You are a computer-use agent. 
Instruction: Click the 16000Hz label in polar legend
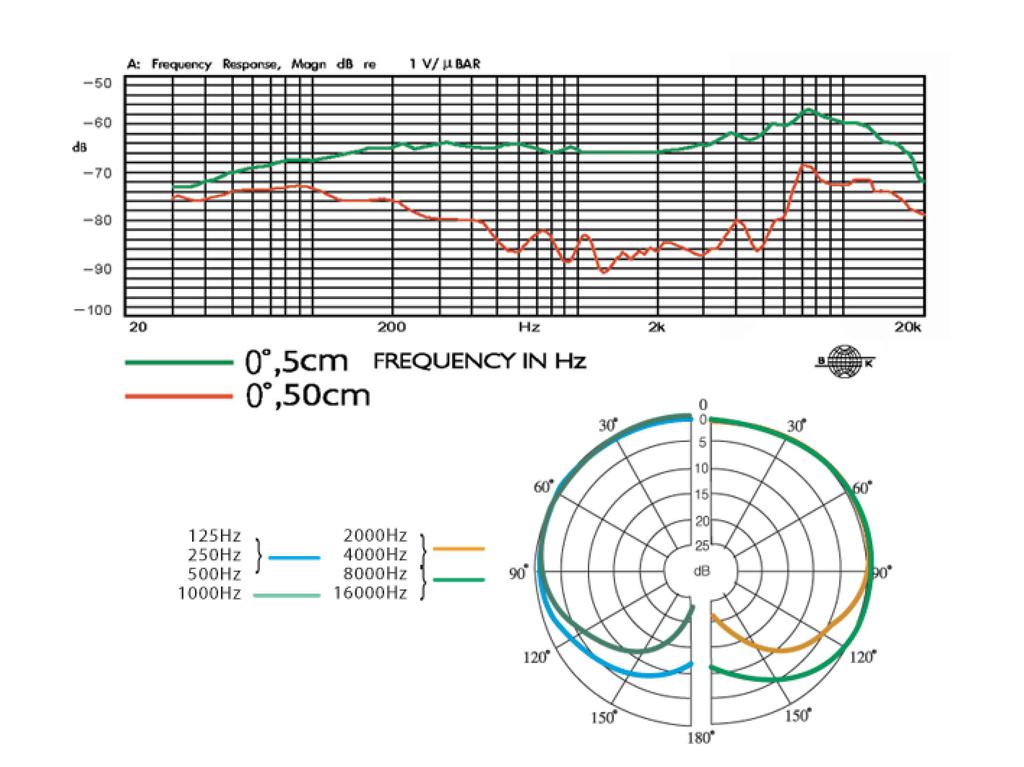coord(374,593)
